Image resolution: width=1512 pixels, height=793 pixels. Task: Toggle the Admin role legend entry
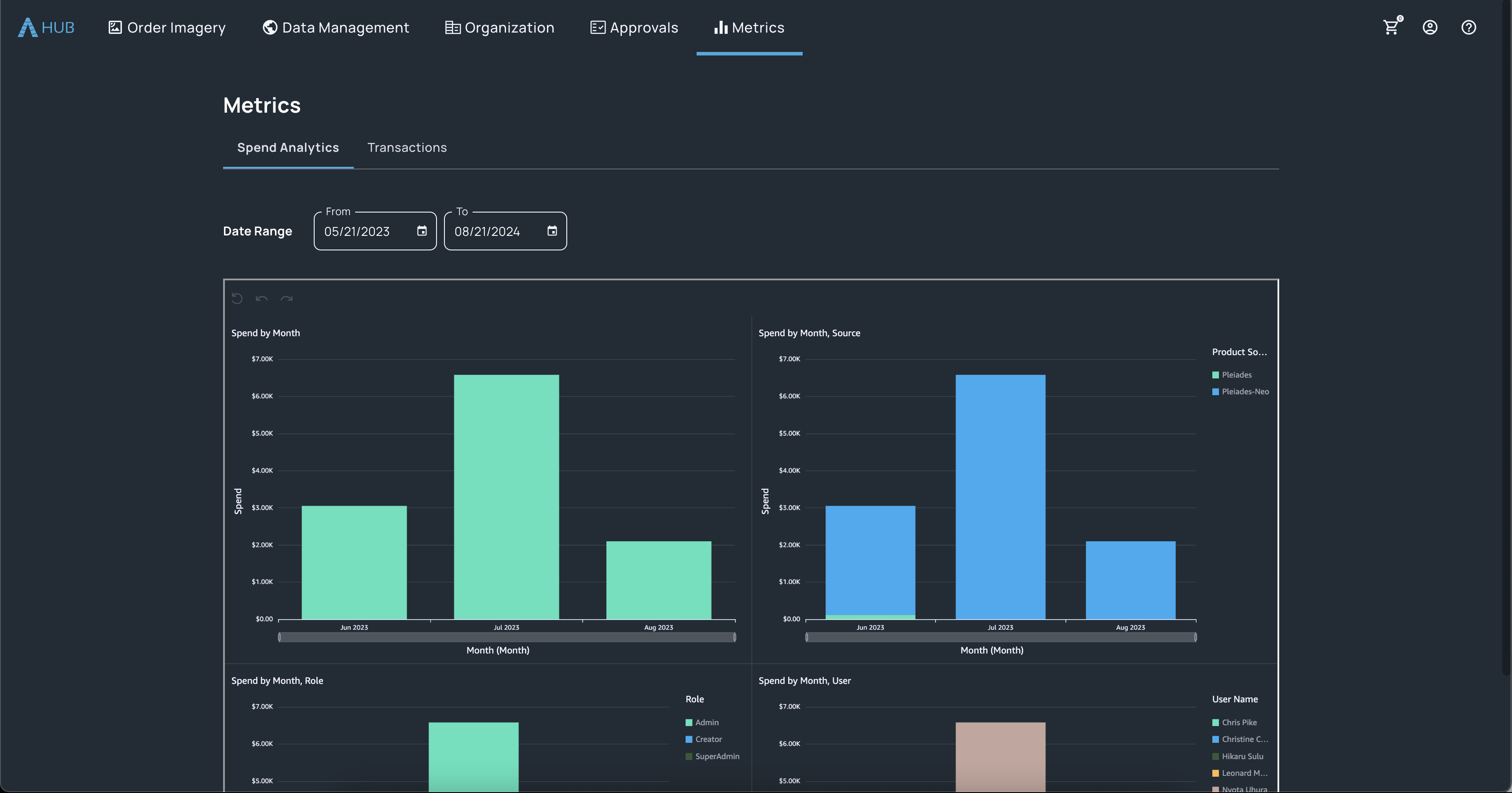[x=702, y=722]
